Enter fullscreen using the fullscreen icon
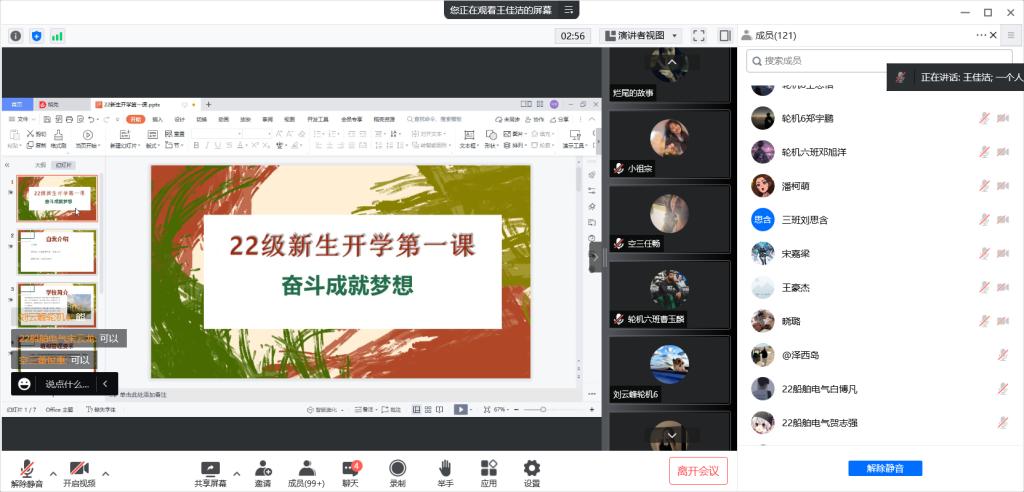The width and height of the screenshot is (1024, 492). coord(699,36)
